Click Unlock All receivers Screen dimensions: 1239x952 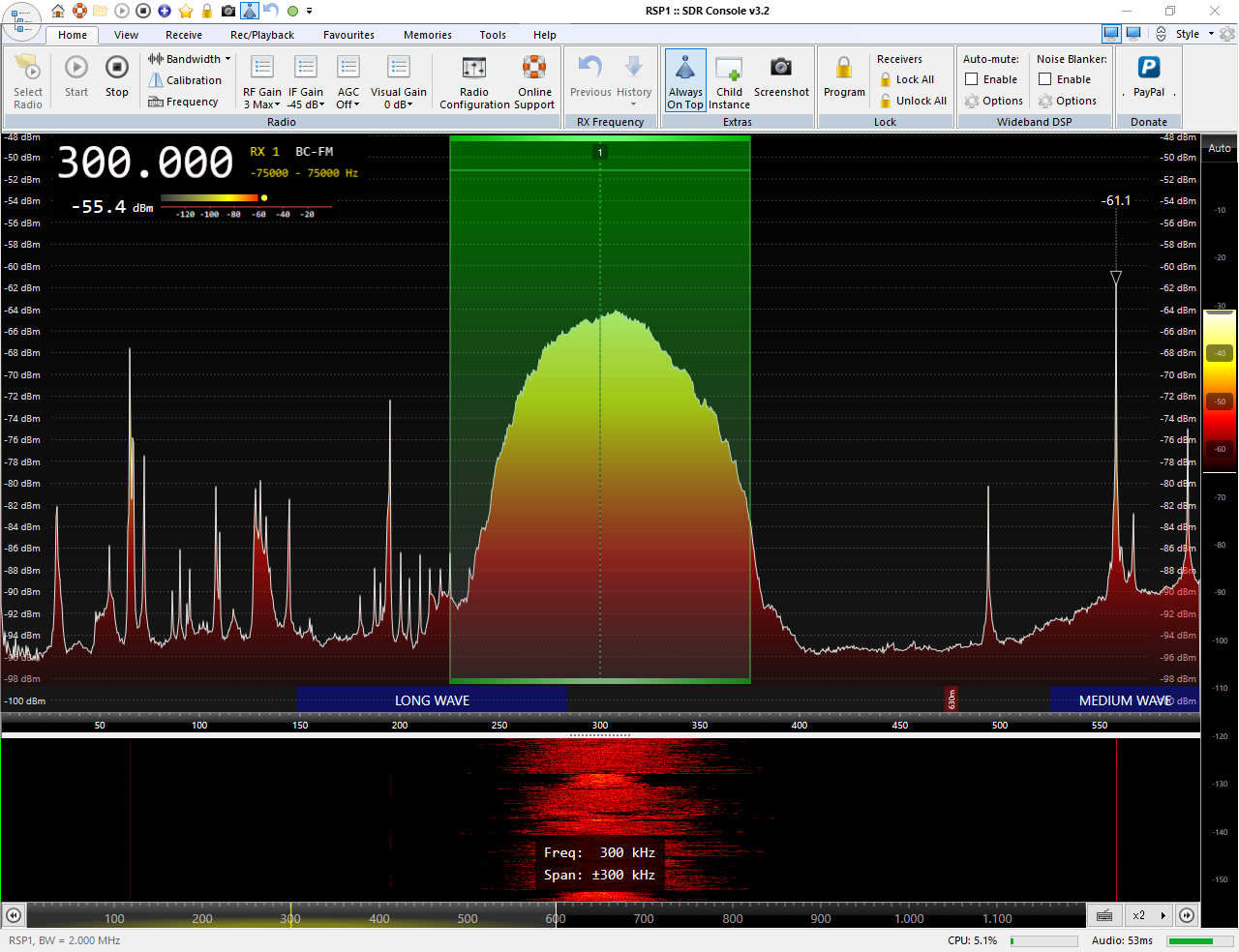[913, 101]
